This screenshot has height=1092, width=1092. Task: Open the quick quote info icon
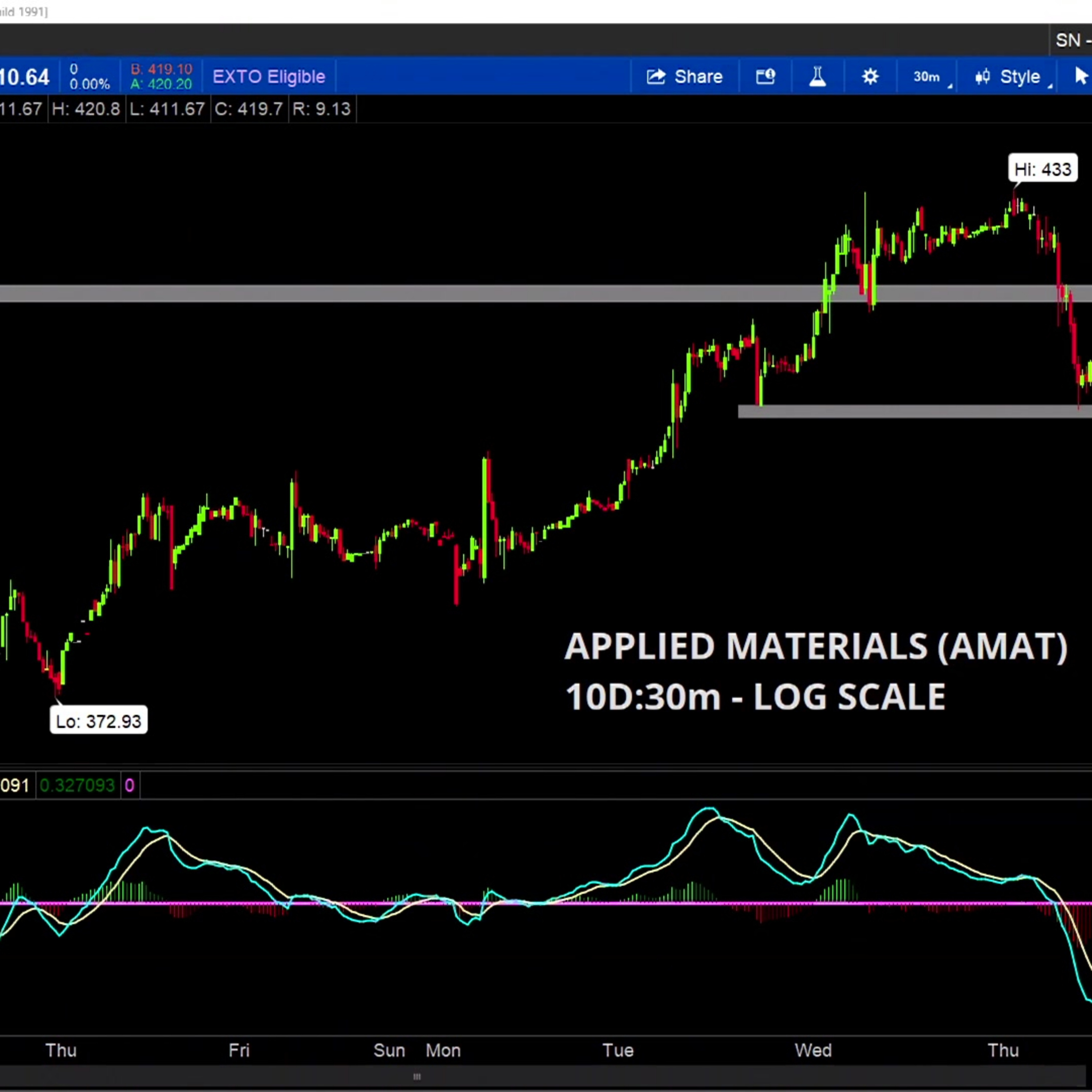[765, 76]
